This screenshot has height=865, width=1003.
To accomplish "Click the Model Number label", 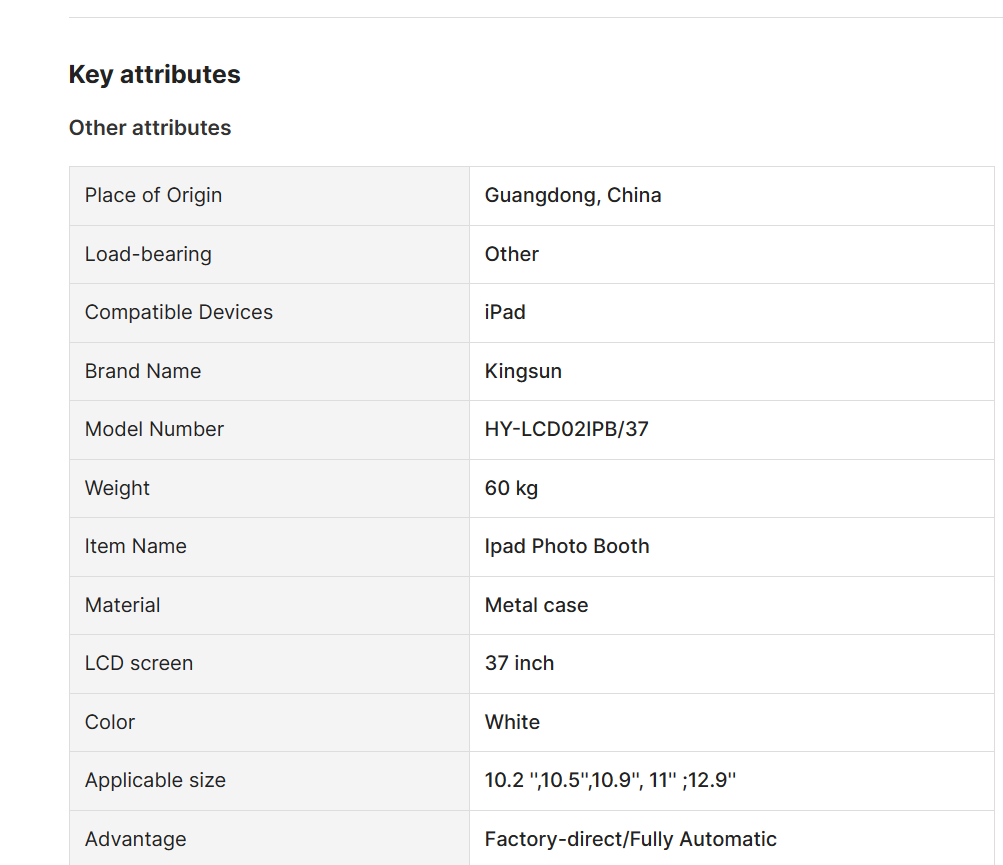I will [154, 429].
